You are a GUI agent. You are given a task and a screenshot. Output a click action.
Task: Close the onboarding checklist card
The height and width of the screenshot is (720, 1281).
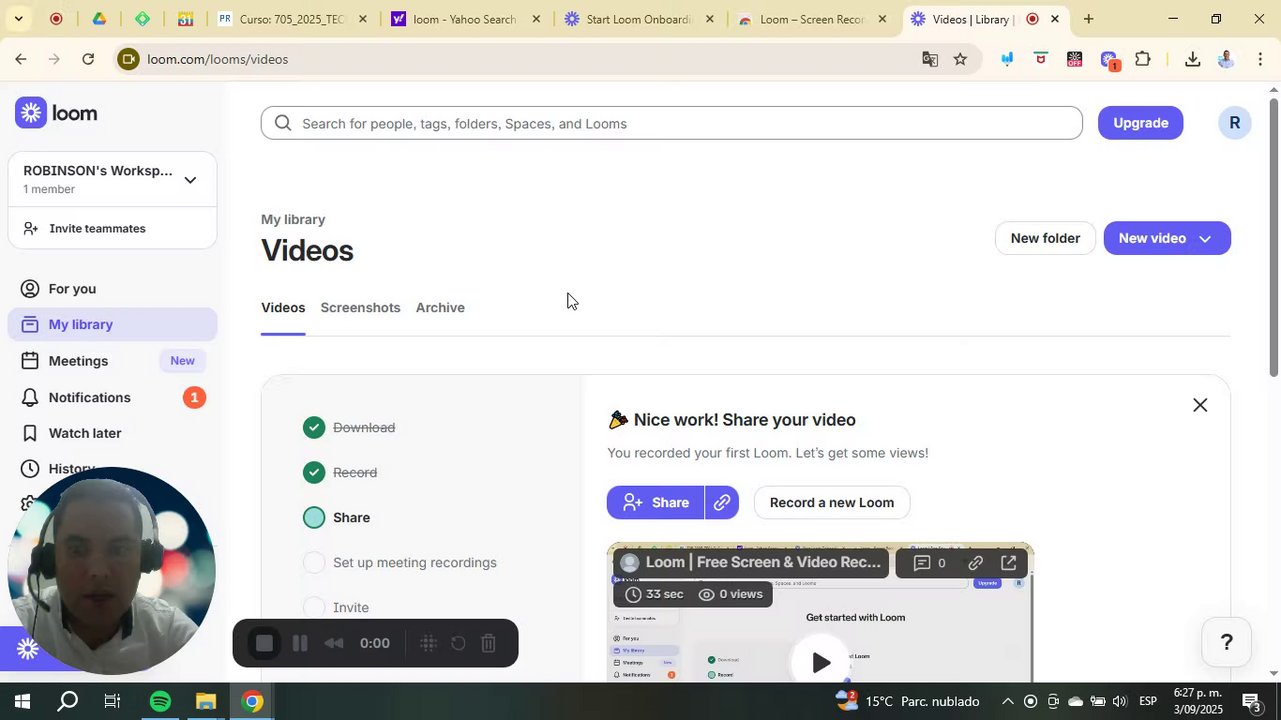1200,405
